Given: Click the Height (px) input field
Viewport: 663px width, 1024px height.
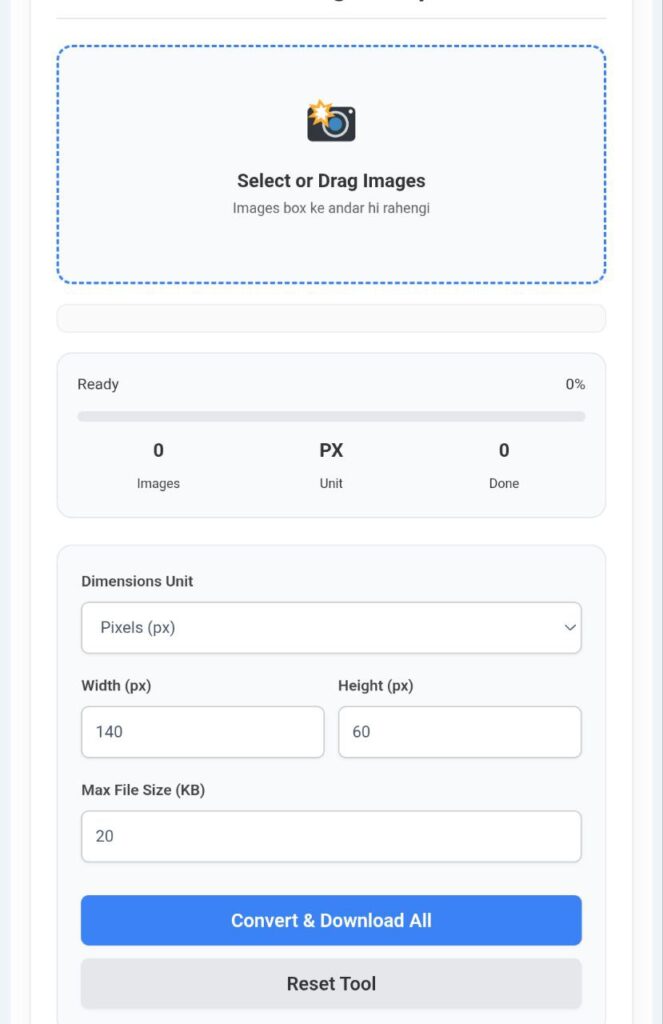Looking at the screenshot, I should pyautogui.click(x=460, y=732).
